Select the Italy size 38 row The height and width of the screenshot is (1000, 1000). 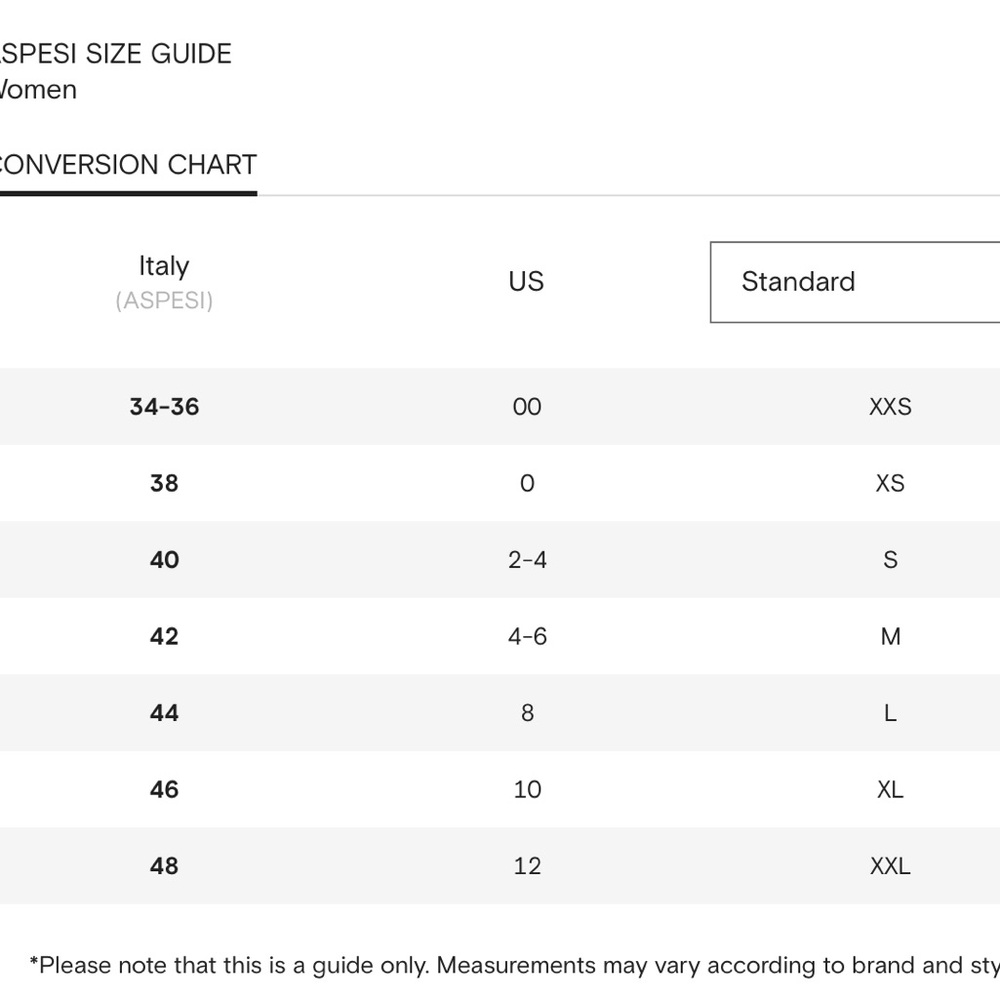[x=500, y=483]
